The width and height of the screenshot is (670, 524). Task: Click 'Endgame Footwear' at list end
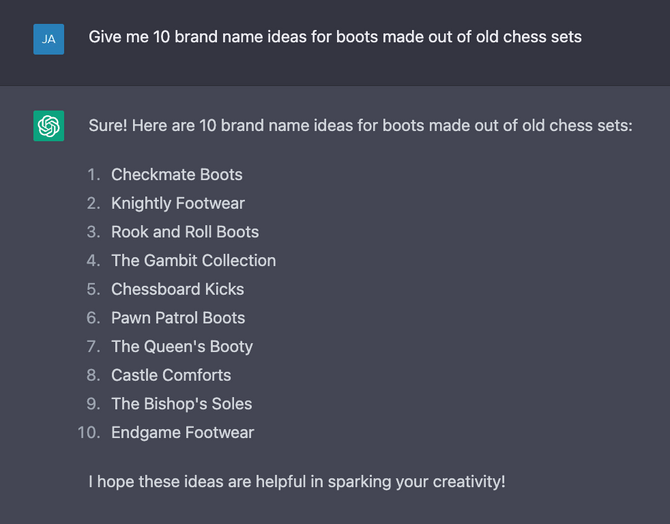182,433
